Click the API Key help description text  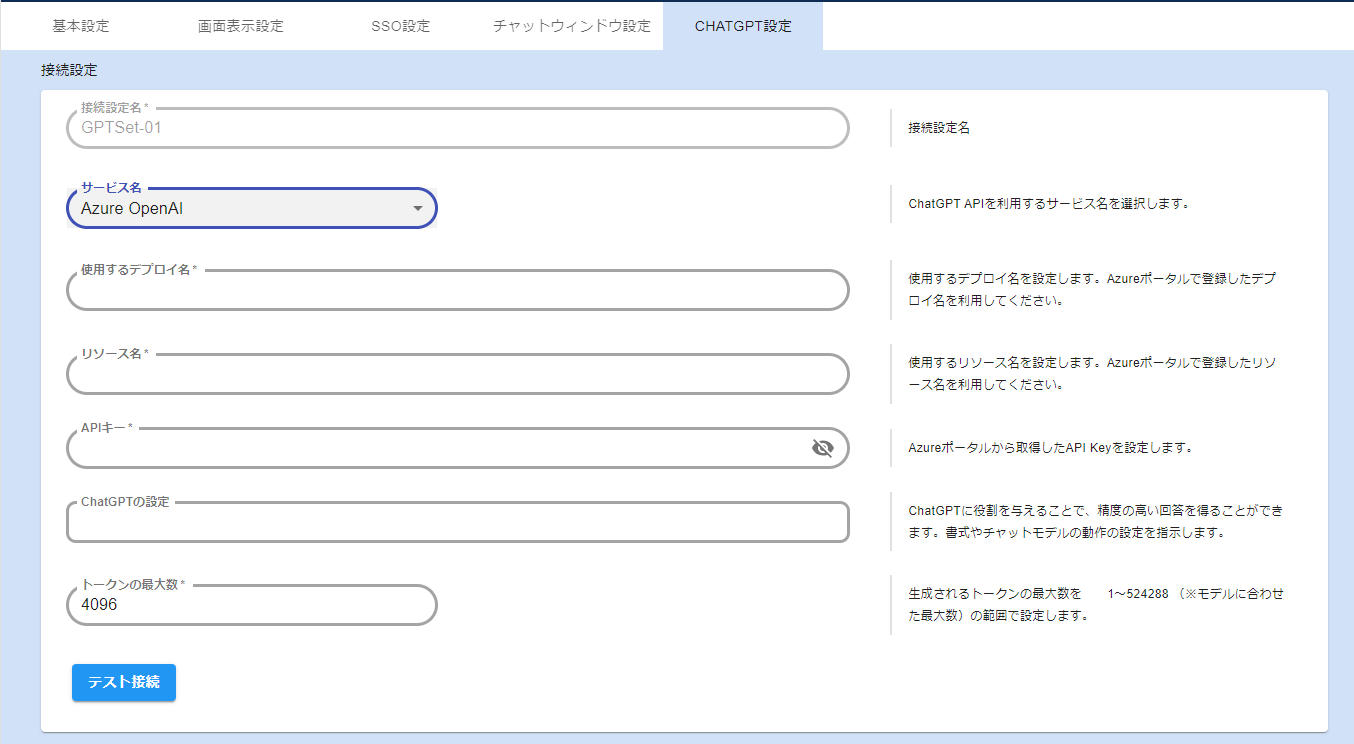pyautogui.click(x=1050, y=448)
